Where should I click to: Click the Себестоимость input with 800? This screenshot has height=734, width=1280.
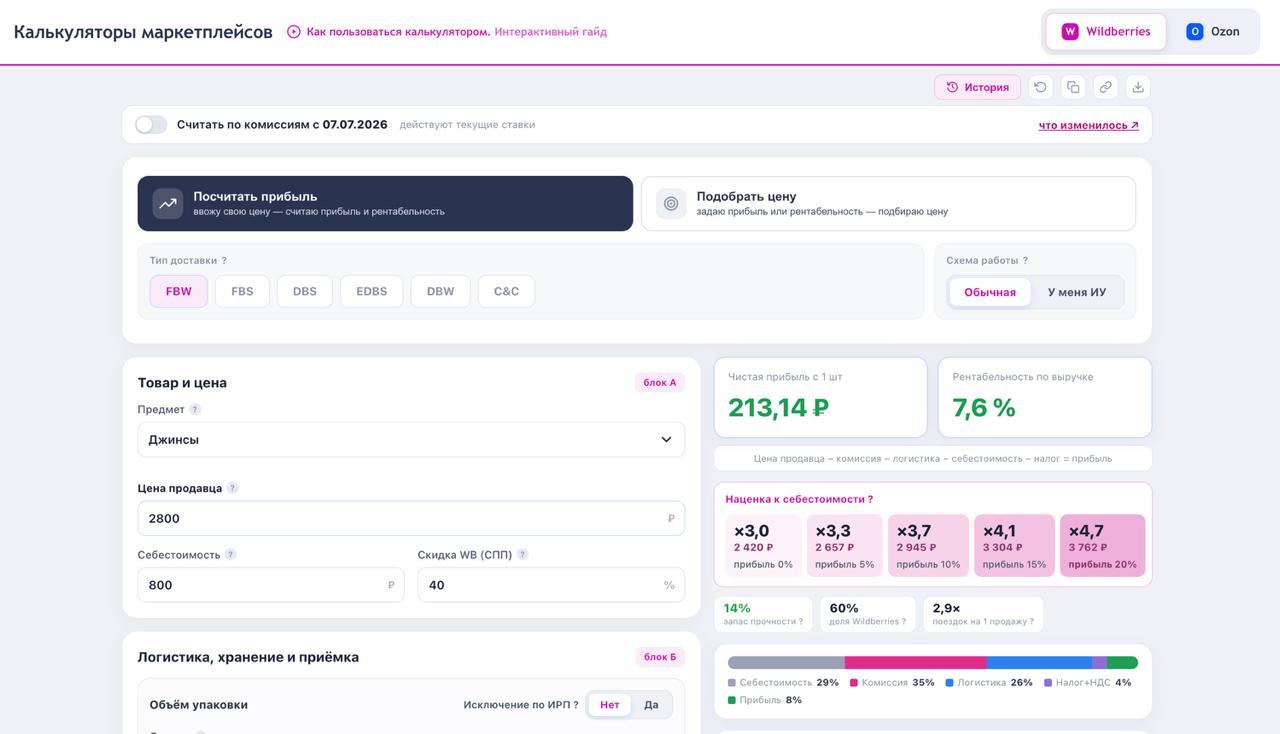[271, 585]
